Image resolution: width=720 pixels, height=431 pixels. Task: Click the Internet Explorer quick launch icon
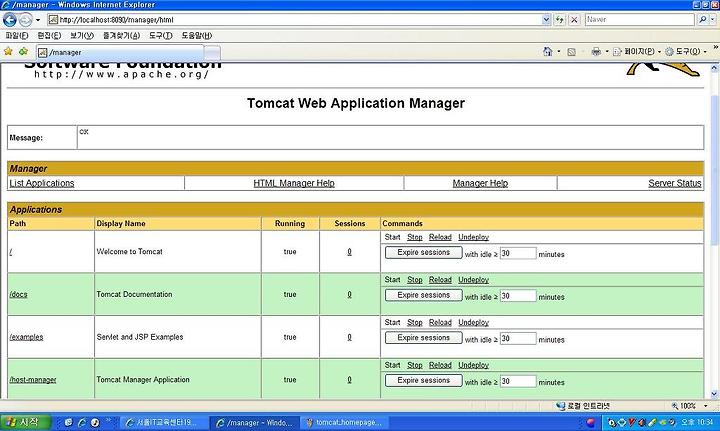pyautogui.click(x=82, y=423)
